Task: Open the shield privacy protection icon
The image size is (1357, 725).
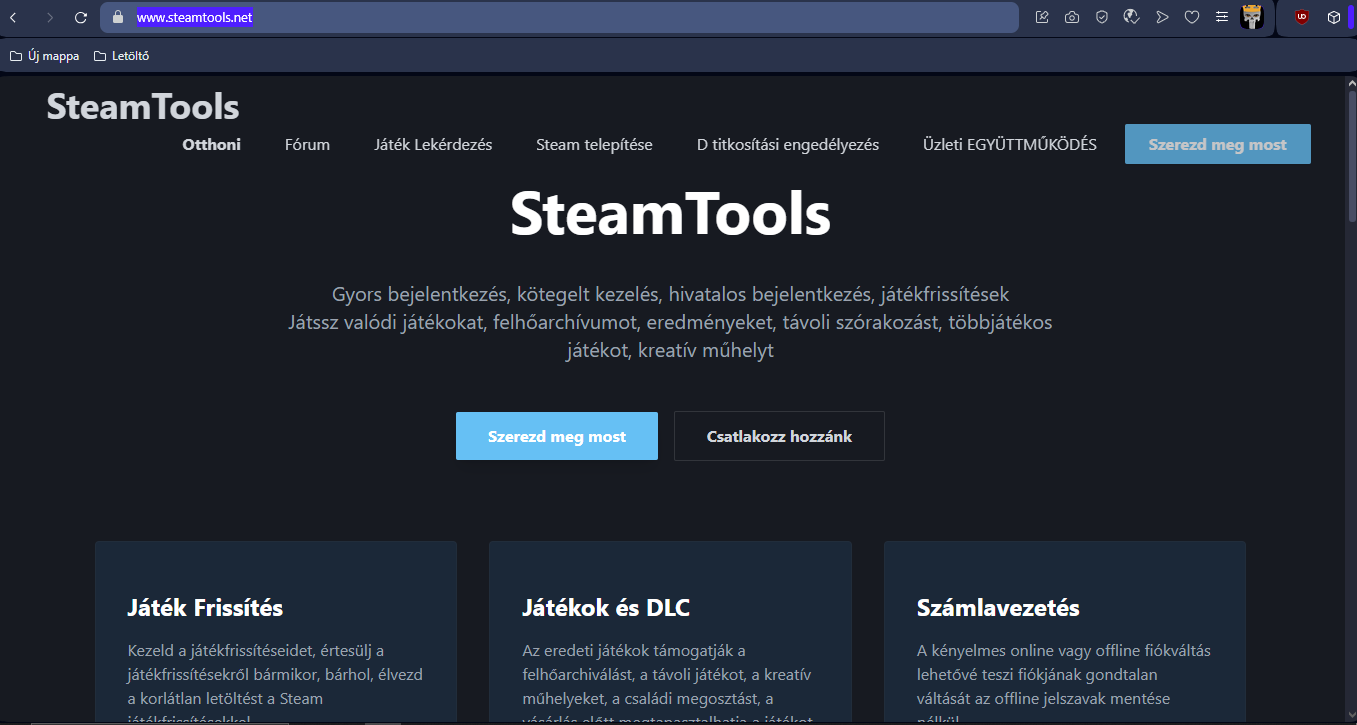Action: pyautogui.click(x=1101, y=17)
